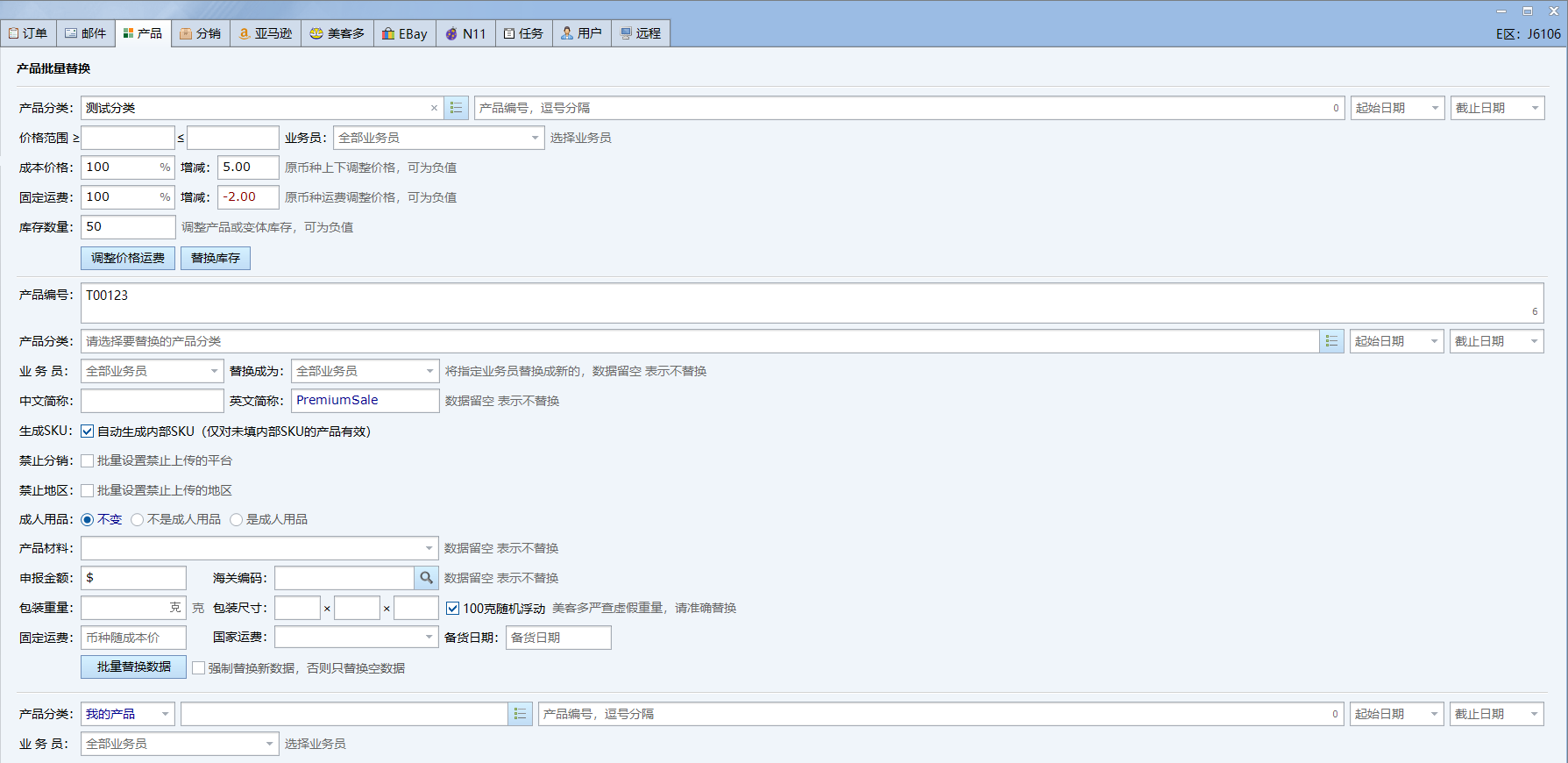
Task: Click 成本价格 percentage field
Action: [128, 168]
